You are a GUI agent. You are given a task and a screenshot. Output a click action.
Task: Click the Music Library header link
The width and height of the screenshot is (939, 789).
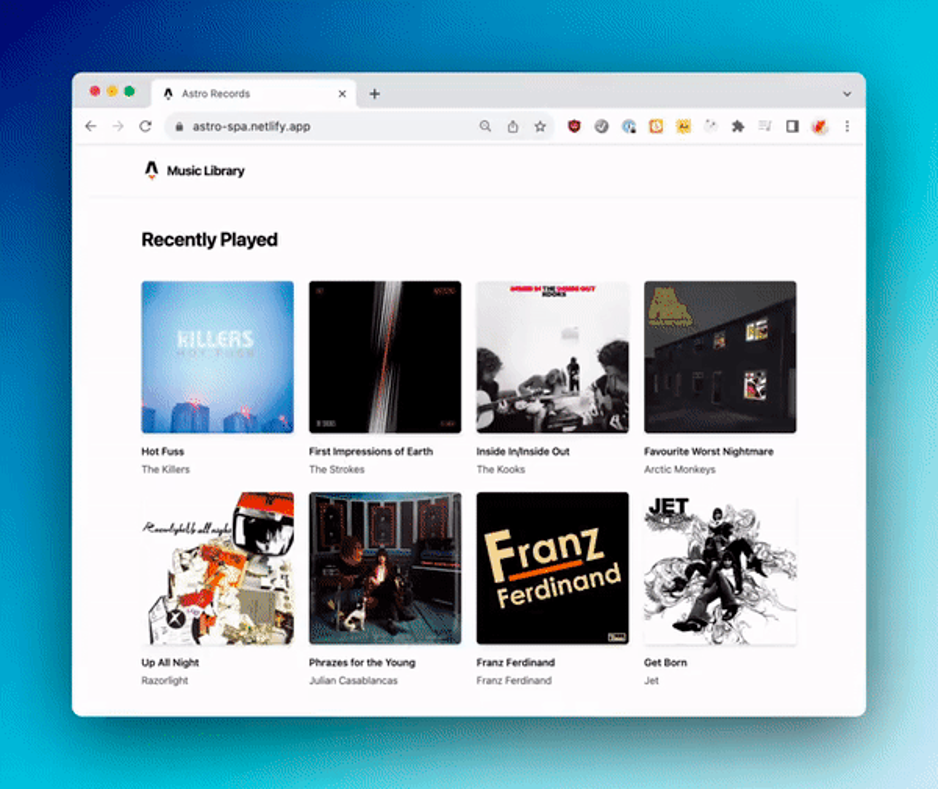click(205, 171)
